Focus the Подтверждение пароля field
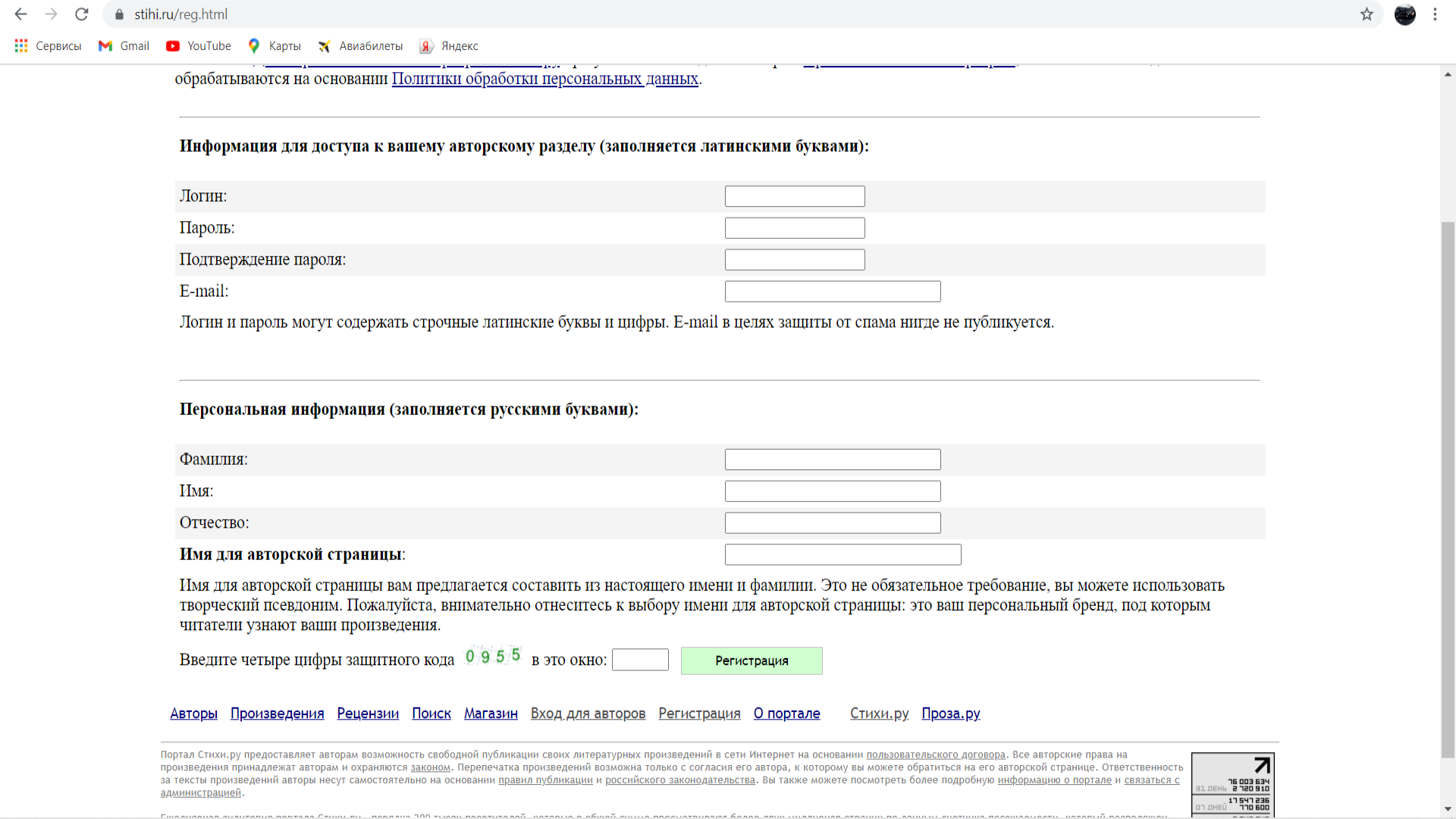This screenshot has height=819, width=1456. click(795, 260)
